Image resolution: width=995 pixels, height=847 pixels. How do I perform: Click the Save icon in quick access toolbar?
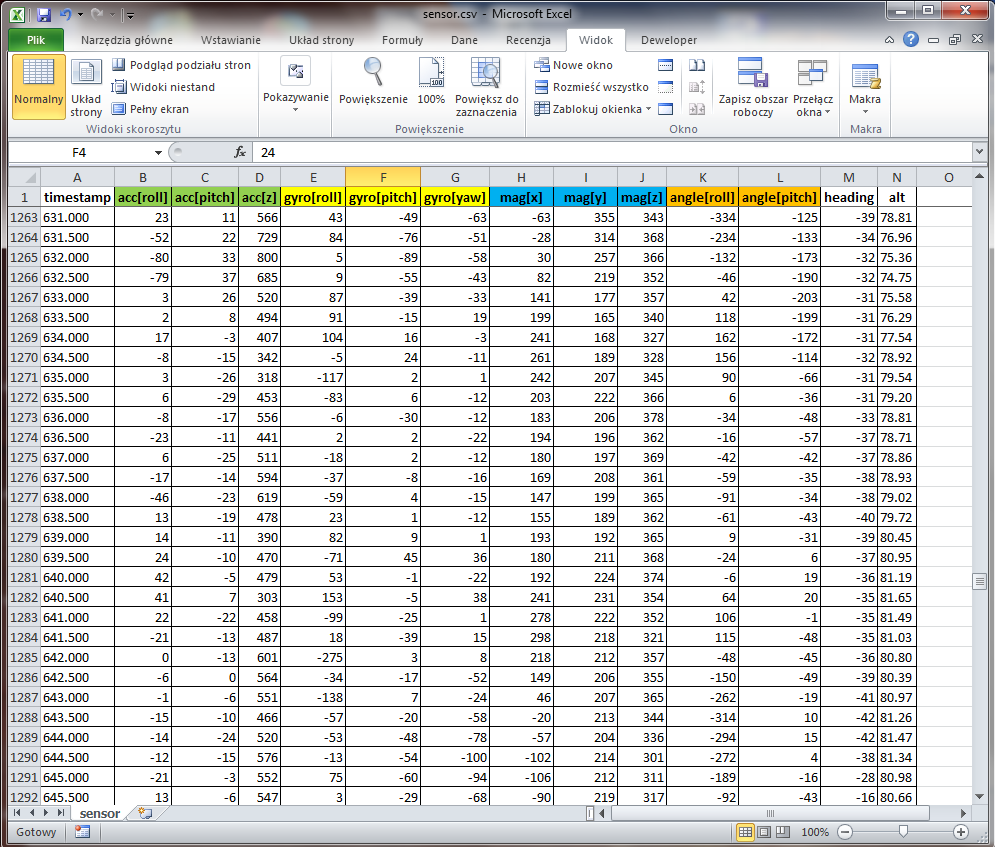[43, 16]
